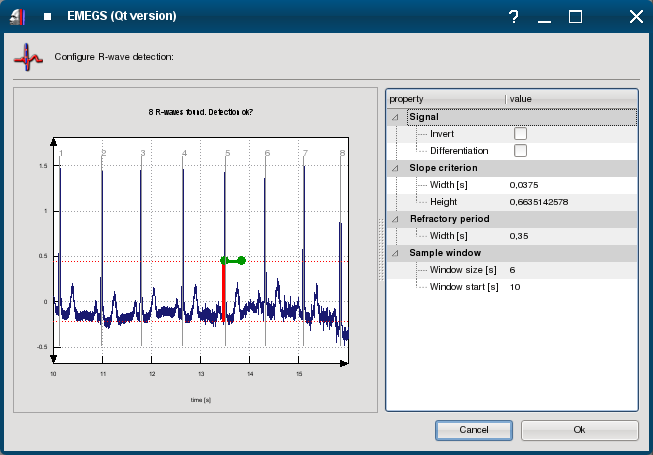Click the heartbeat R-wave icon

tap(28, 57)
